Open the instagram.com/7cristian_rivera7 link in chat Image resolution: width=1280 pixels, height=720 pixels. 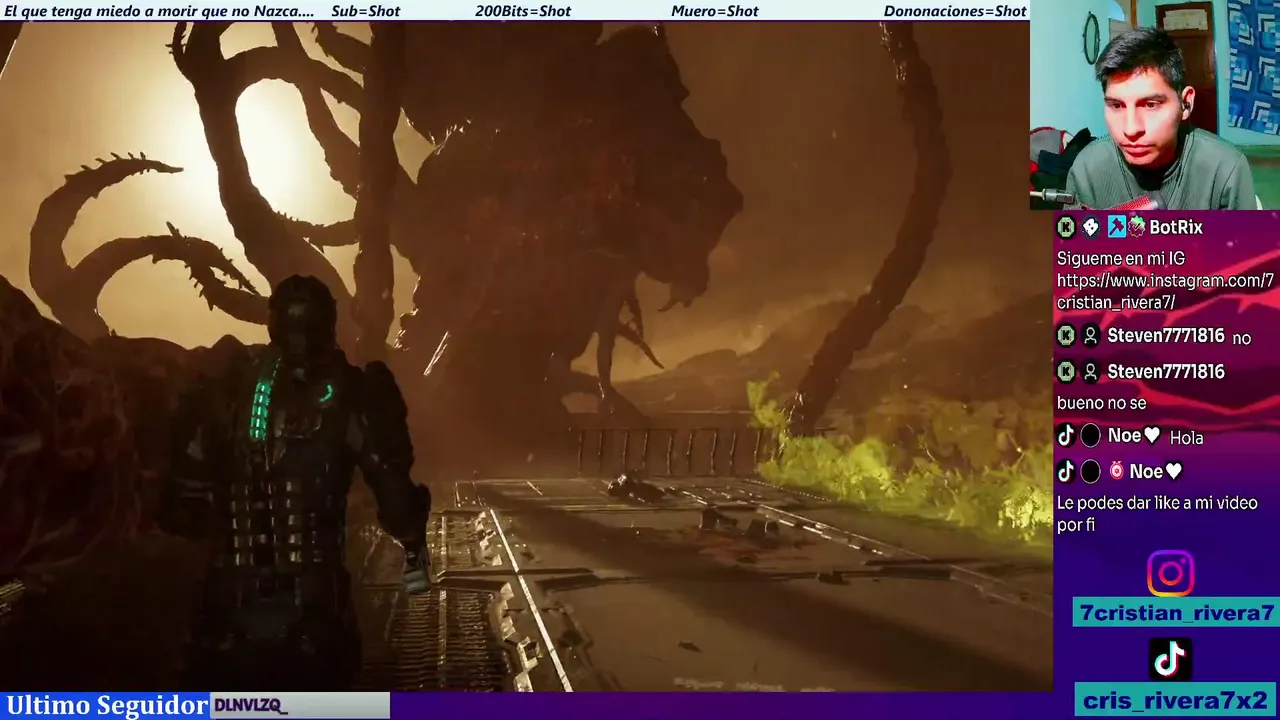1165,291
